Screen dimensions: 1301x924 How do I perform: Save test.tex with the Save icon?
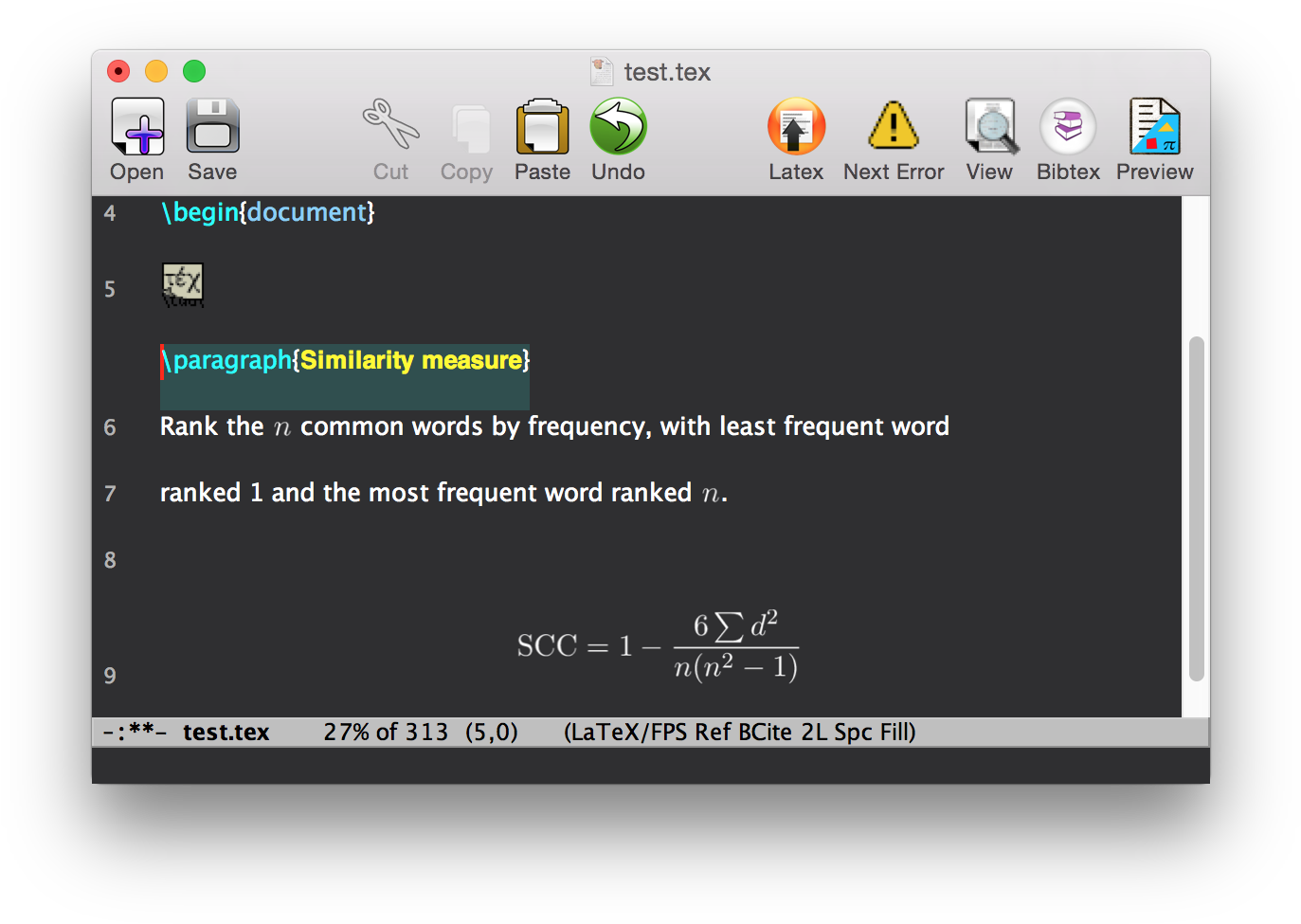211,123
